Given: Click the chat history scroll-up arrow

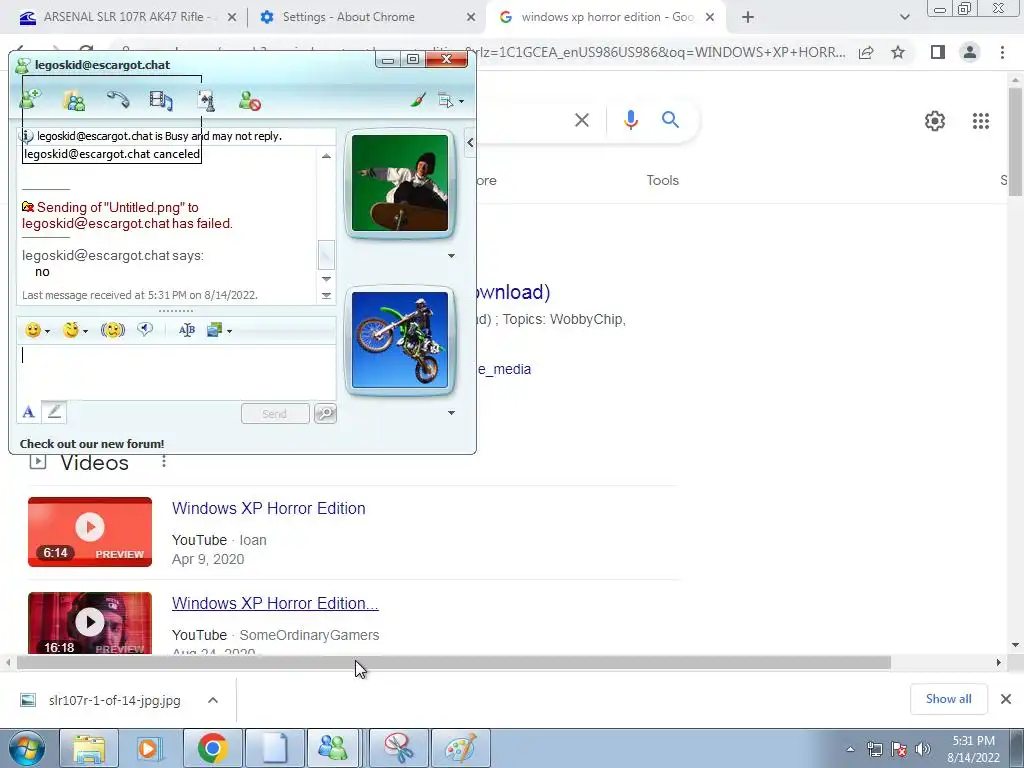Looking at the screenshot, I should (326, 155).
